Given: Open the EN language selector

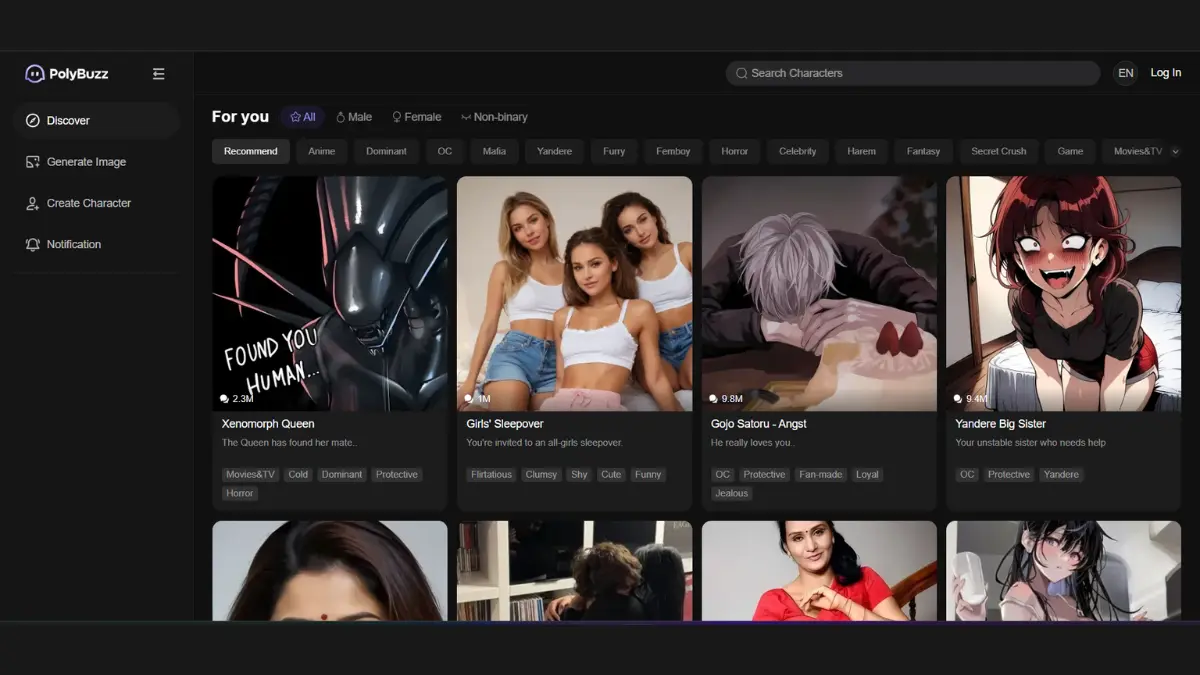Looking at the screenshot, I should [x=1125, y=72].
